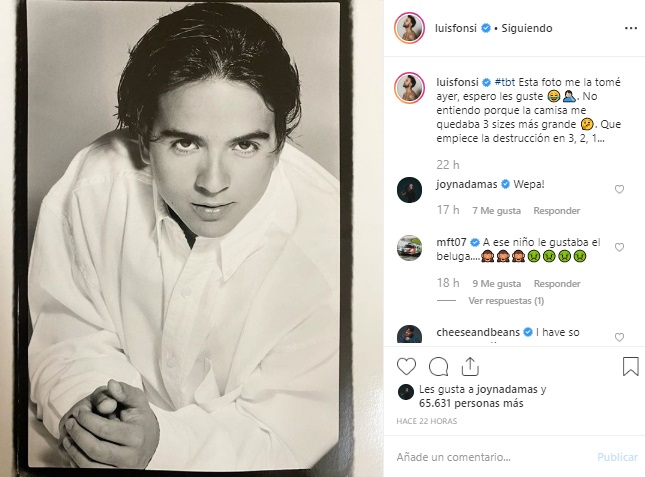Open cheeseandbeans commenter avatar

pos(409,336)
